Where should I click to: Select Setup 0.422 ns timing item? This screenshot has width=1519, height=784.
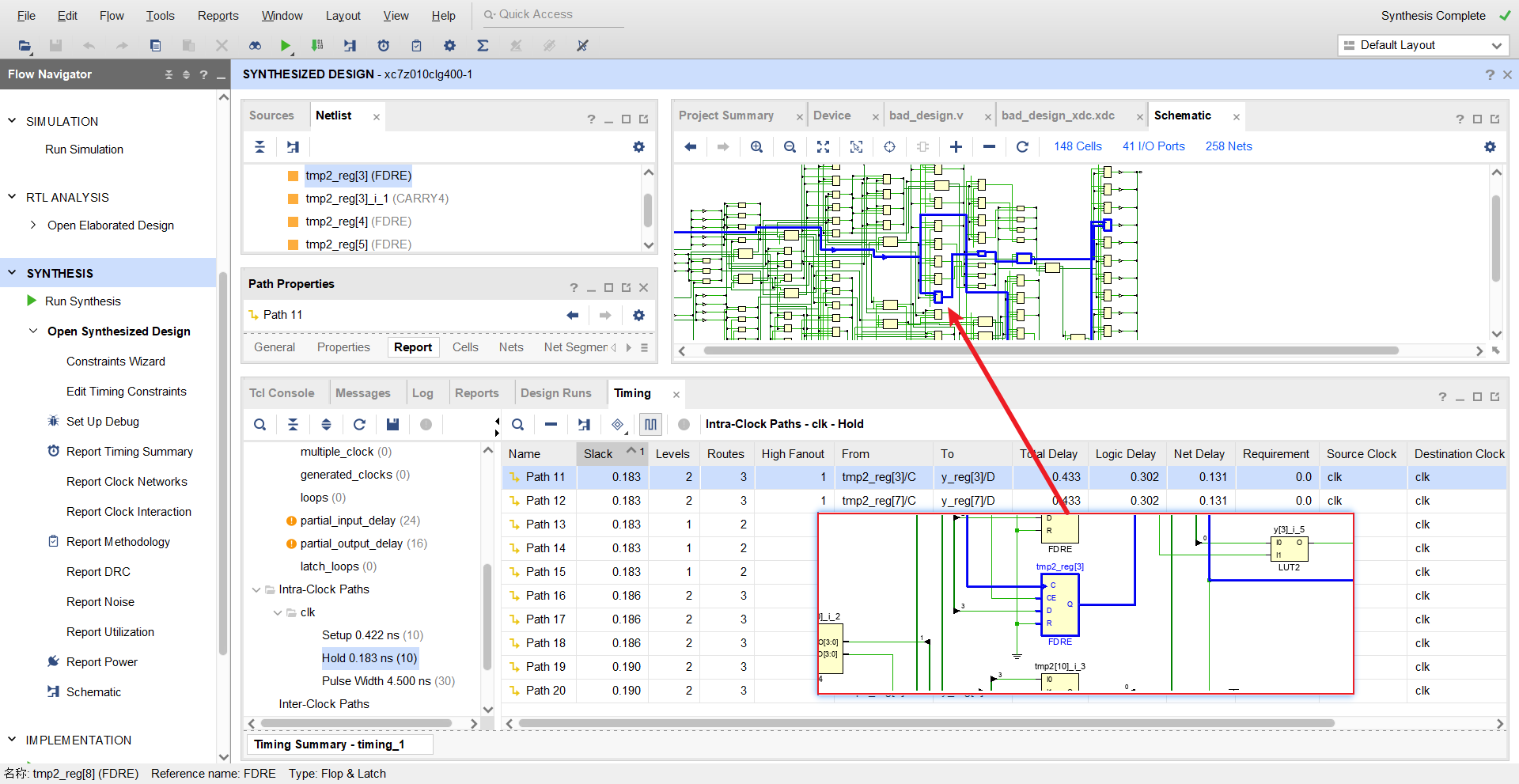(x=372, y=635)
